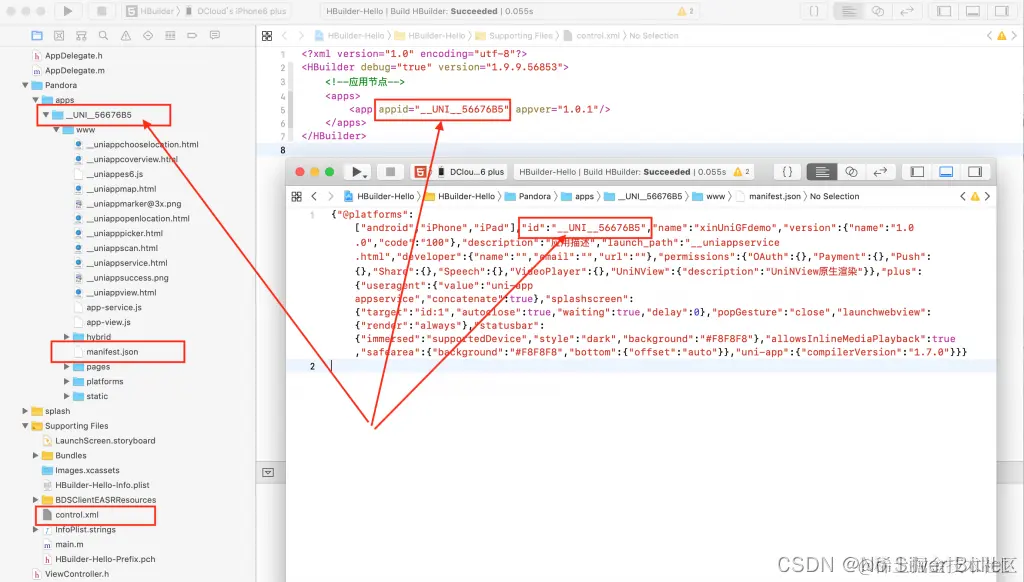Go back in control.xml editor history

coord(284,36)
